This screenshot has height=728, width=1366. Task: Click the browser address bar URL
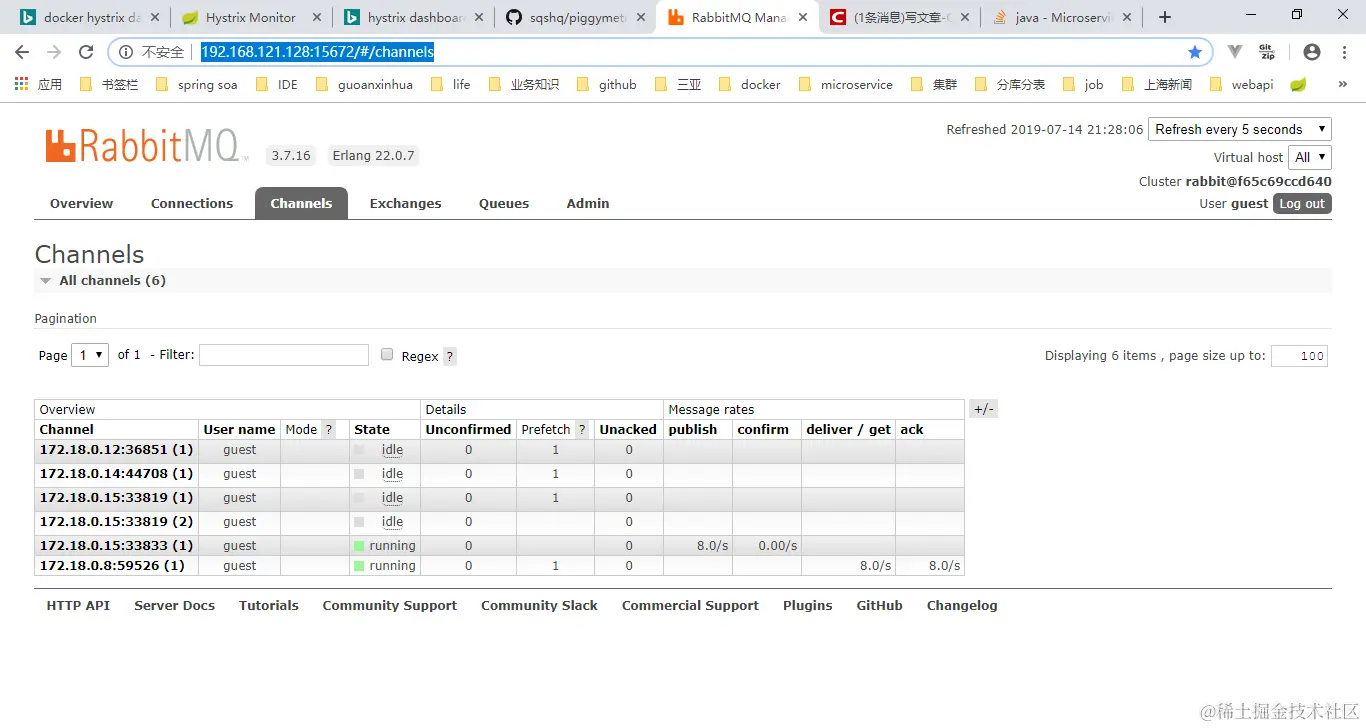click(x=317, y=52)
